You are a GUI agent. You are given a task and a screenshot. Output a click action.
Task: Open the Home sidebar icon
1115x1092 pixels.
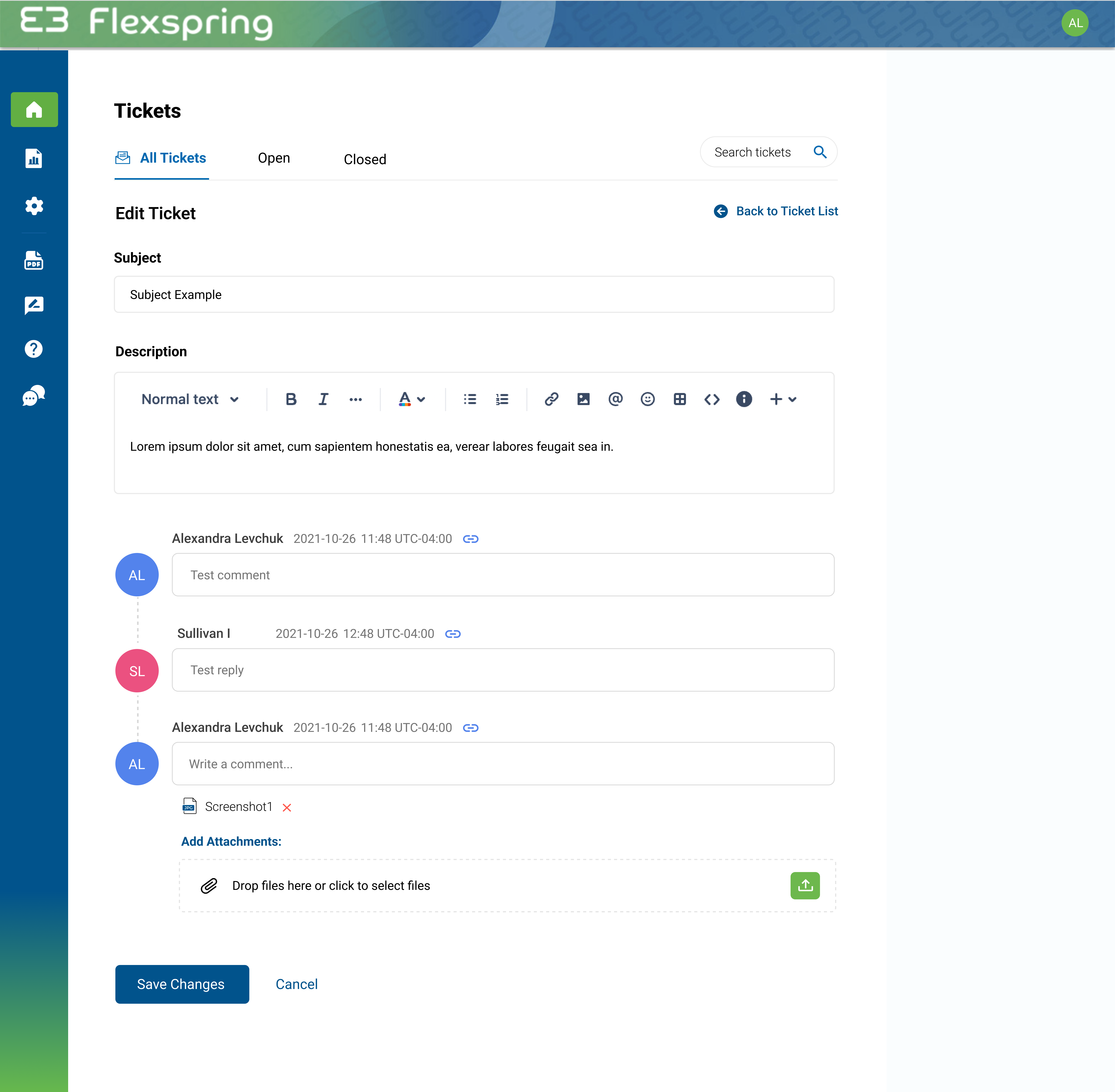(x=34, y=110)
